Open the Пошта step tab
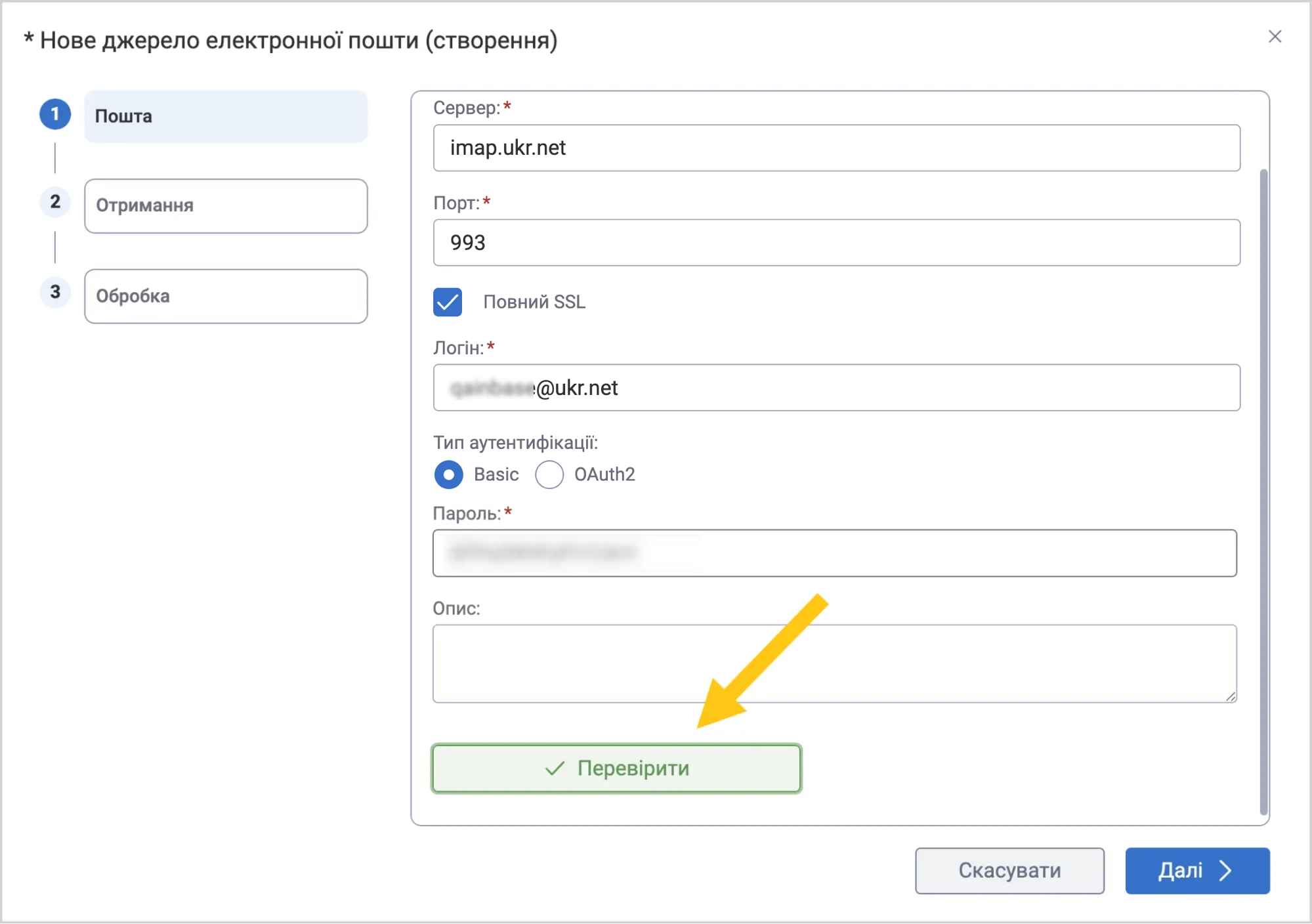This screenshot has width=1312, height=924. [x=226, y=116]
